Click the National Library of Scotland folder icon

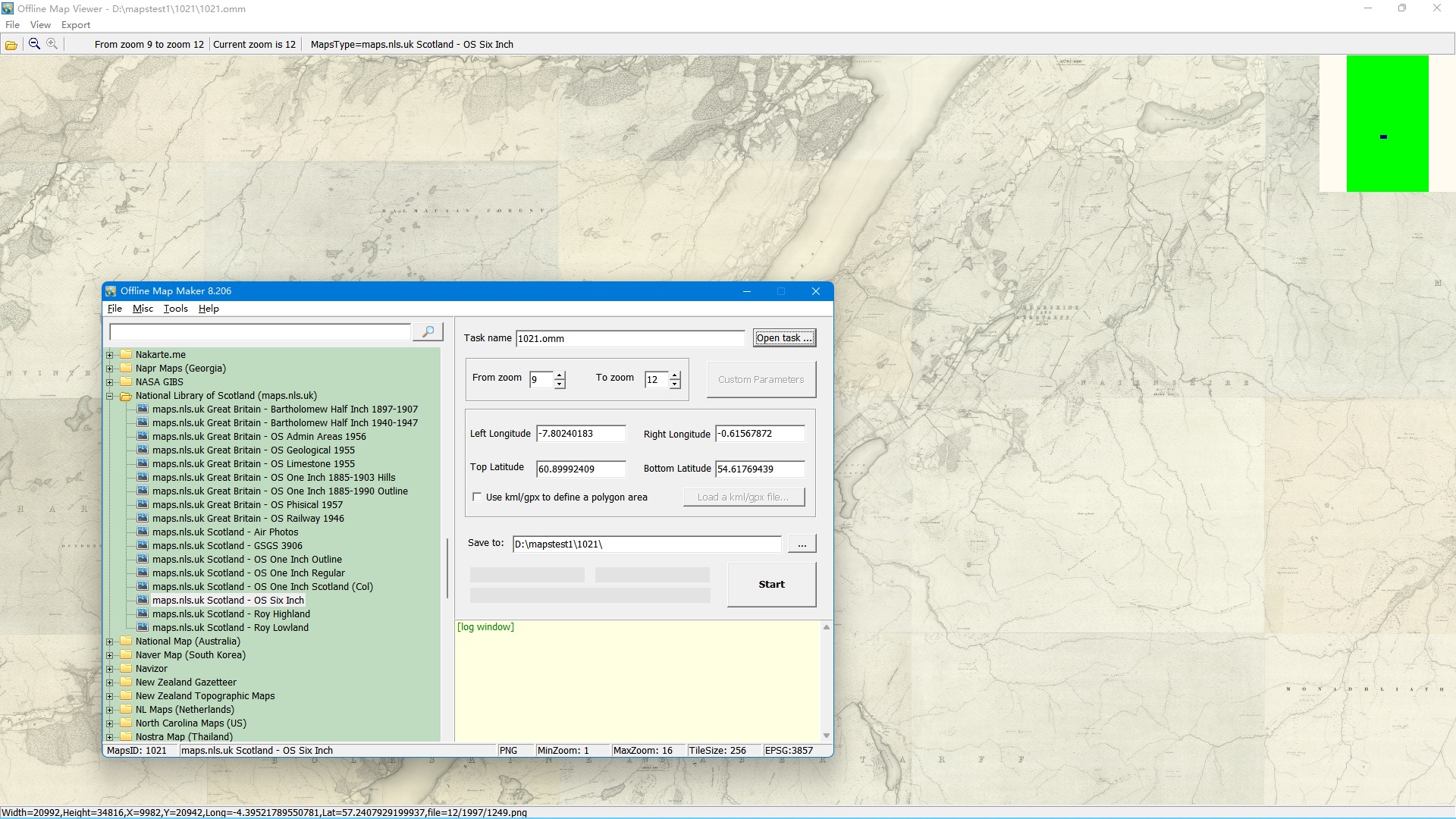click(126, 395)
